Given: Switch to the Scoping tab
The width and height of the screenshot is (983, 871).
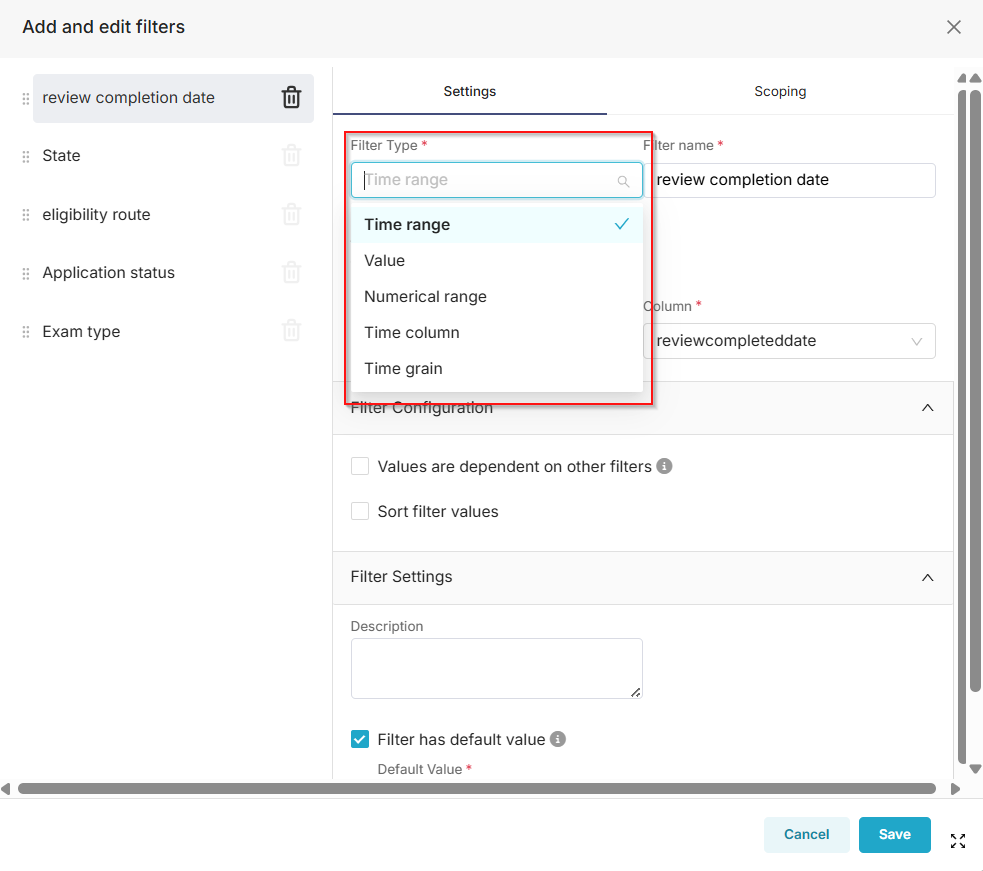Looking at the screenshot, I should click(780, 91).
